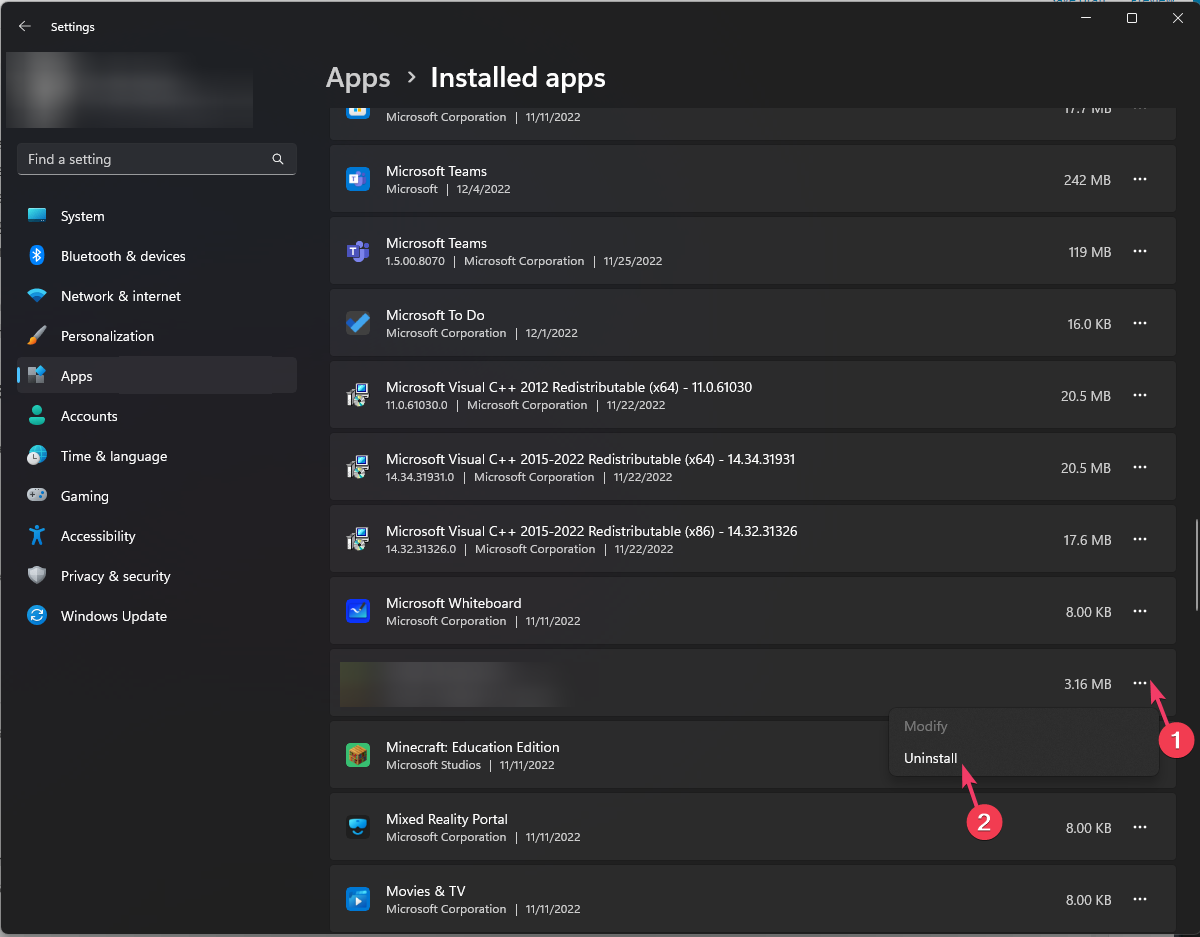Click the Mixed Reality Portal icon

pos(358,827)
